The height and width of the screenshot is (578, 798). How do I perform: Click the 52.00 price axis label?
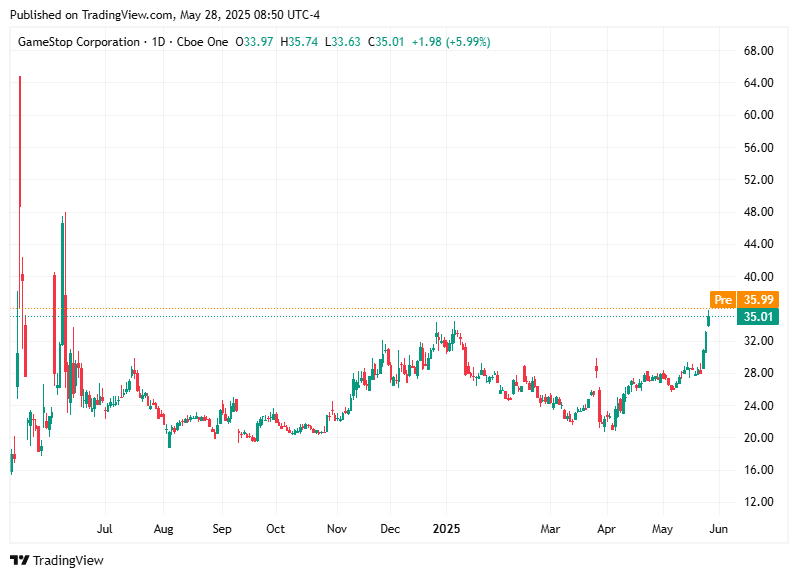point(758,180)
